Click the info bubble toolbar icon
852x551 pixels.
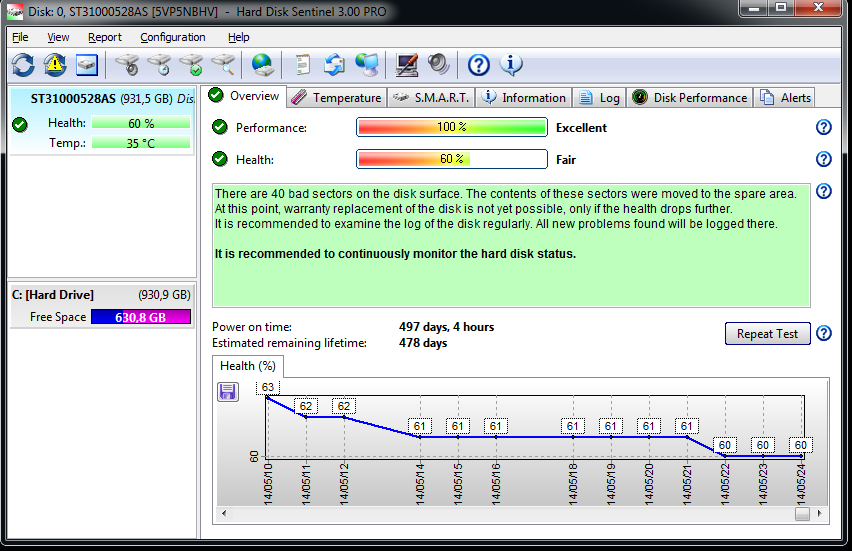coord(511,65)
